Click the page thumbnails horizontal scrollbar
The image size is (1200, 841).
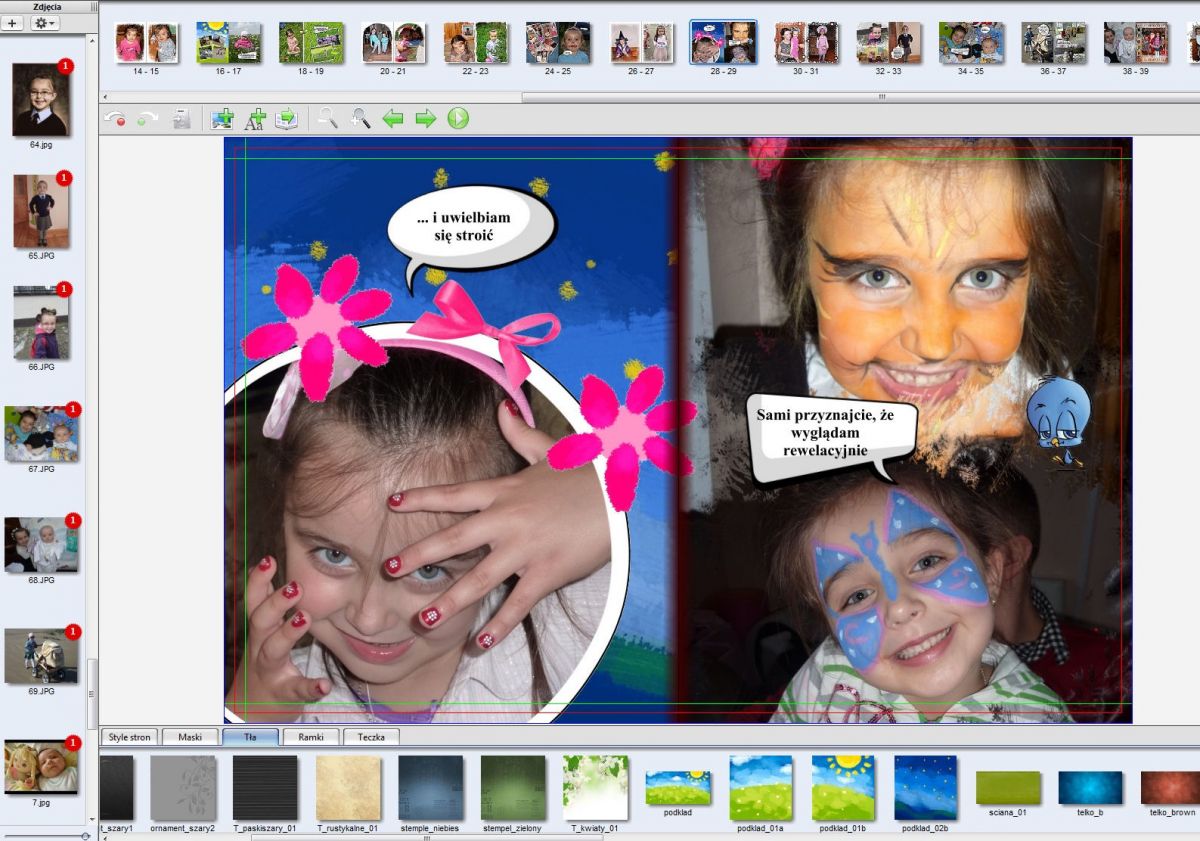click(860, 97)
